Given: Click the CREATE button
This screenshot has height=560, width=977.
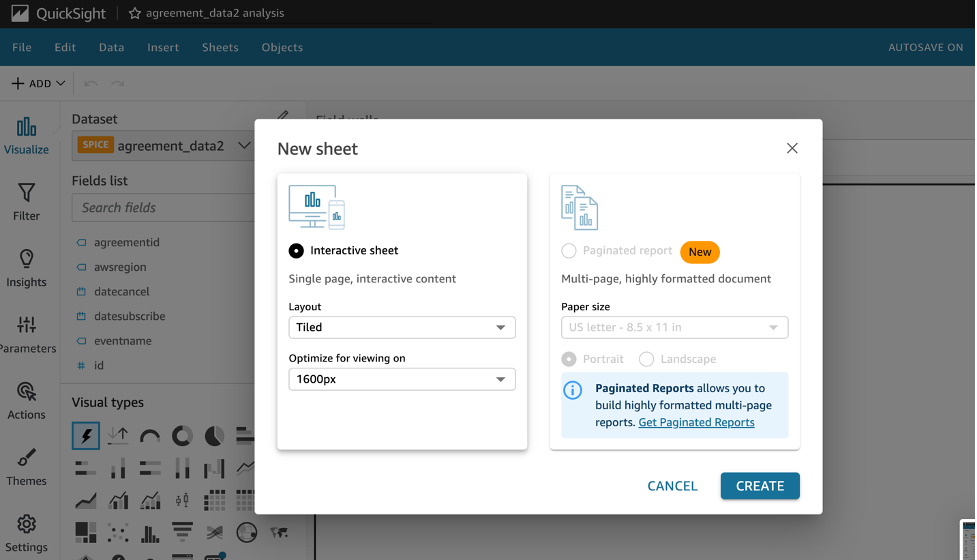Looking at the screenshot, I should click(x=760, y=486).
